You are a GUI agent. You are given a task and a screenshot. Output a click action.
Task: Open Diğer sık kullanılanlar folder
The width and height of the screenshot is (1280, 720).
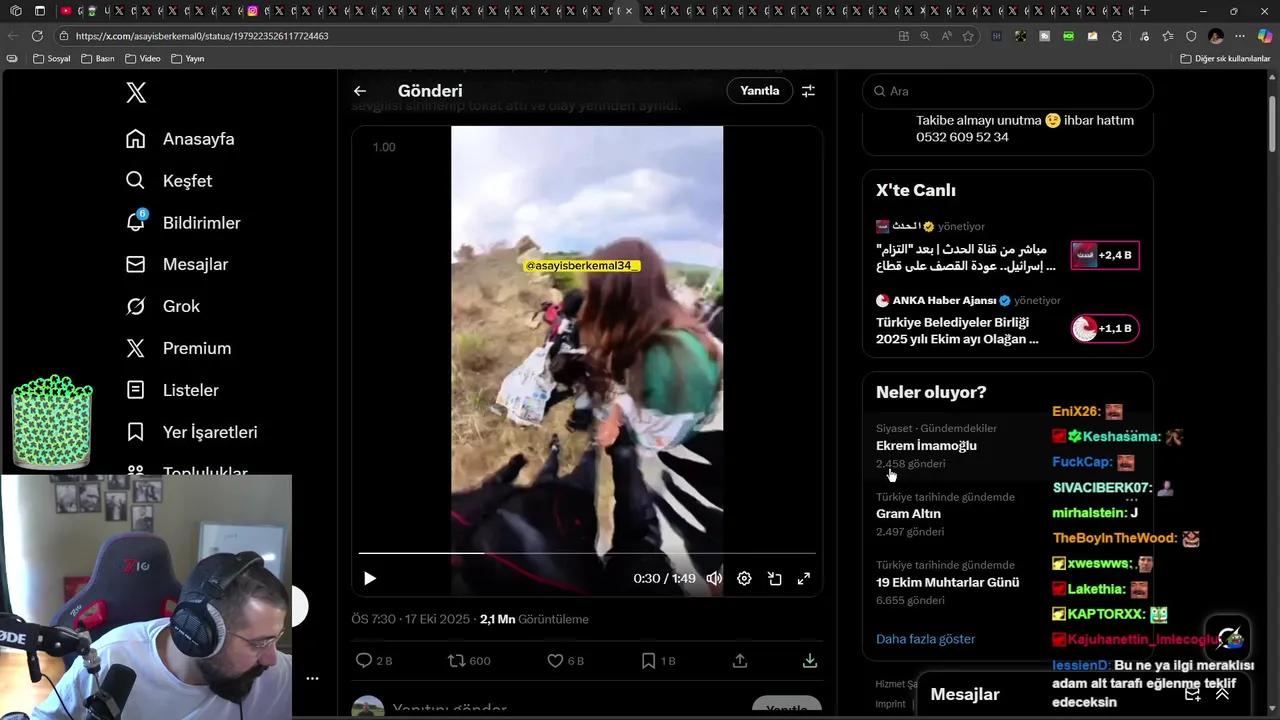1225,59
